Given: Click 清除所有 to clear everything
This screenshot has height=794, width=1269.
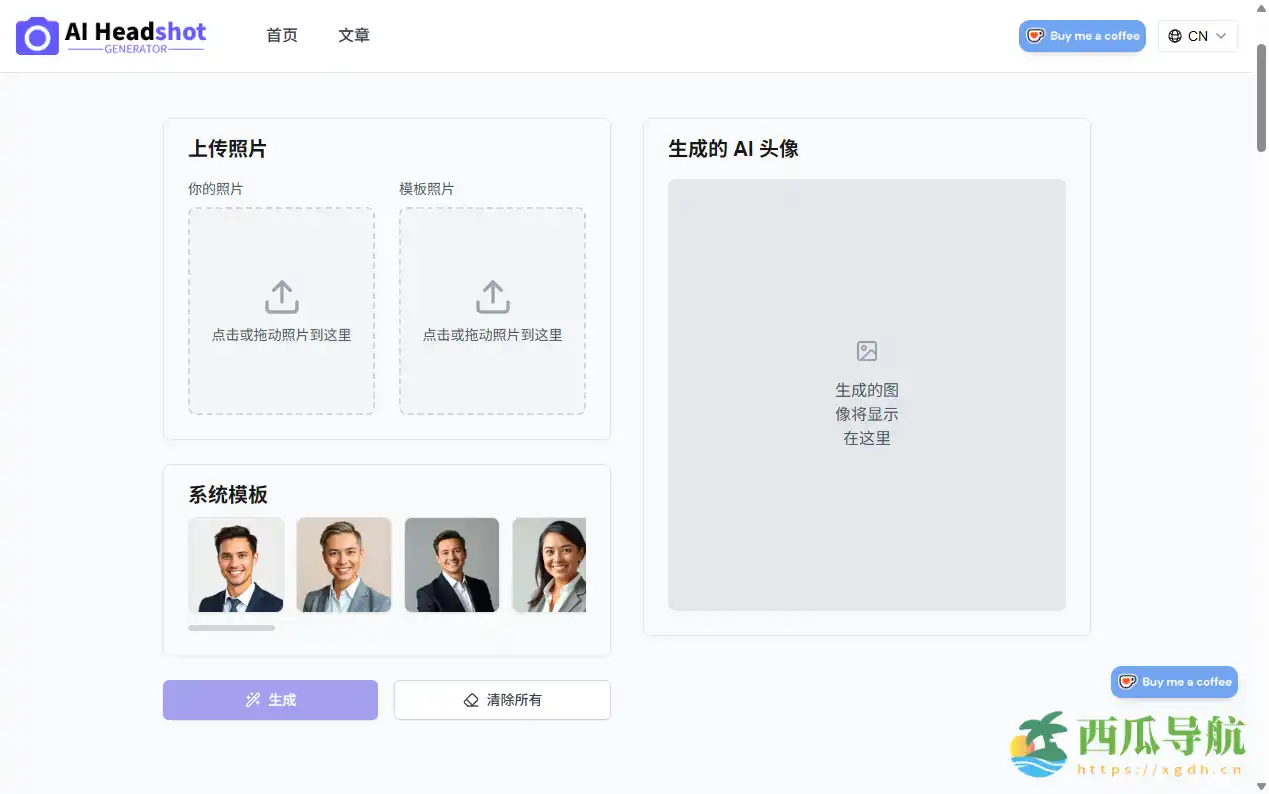Looking at the screenshot, I should [x=502, y=700].
